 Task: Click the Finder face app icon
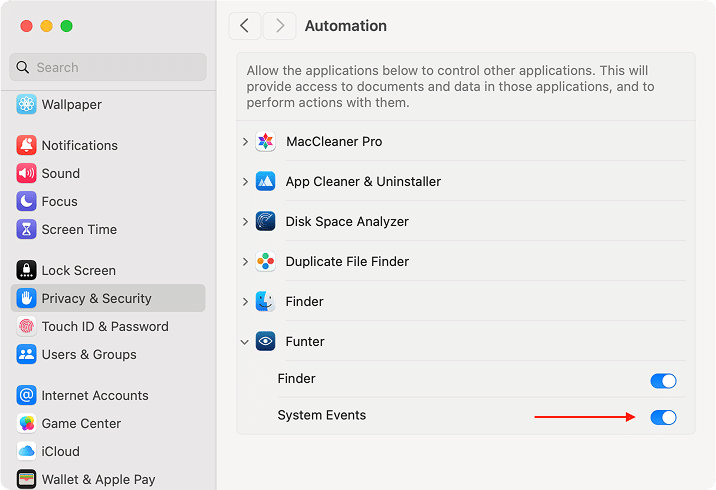click(265, 301)
